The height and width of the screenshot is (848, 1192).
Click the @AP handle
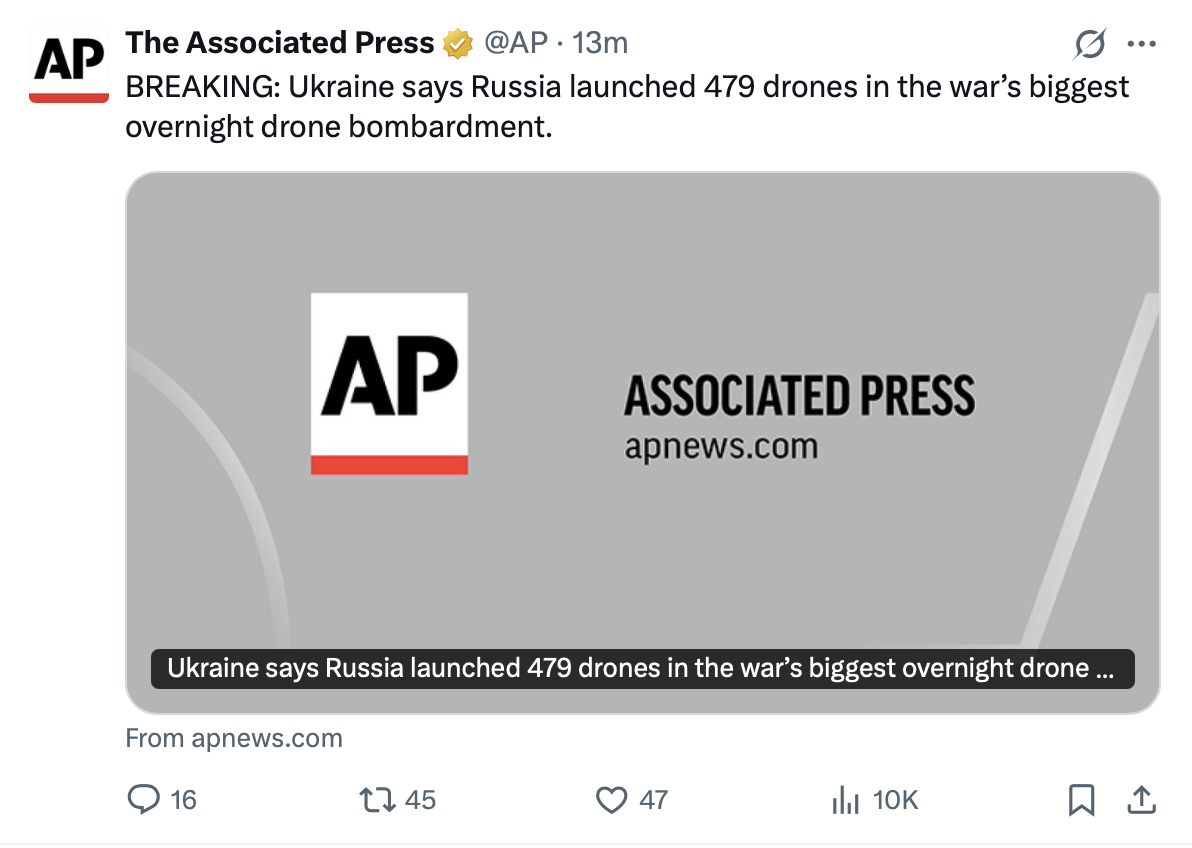(x=516, y=43)
